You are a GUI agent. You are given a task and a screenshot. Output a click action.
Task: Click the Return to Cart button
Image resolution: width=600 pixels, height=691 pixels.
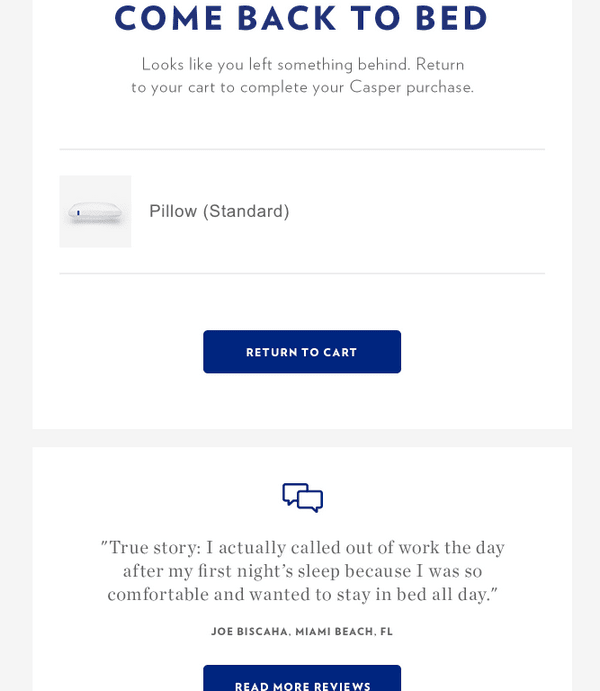pyautogui.click(x=302, y=352)
